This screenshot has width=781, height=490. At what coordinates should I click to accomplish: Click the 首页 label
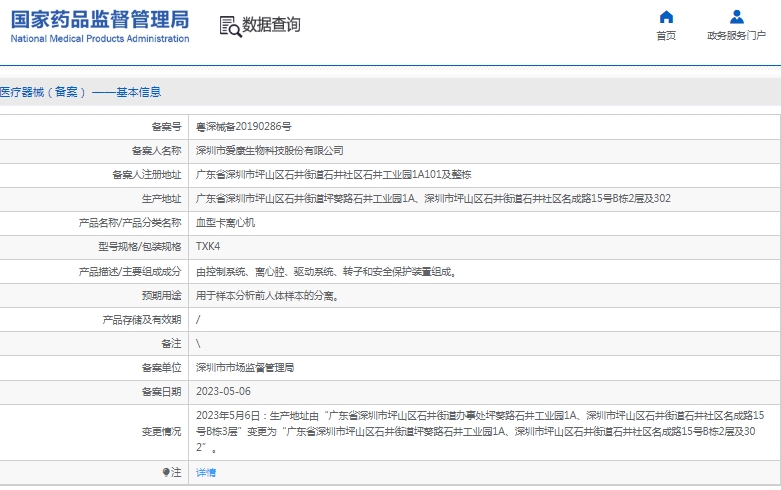coord(666,35)
